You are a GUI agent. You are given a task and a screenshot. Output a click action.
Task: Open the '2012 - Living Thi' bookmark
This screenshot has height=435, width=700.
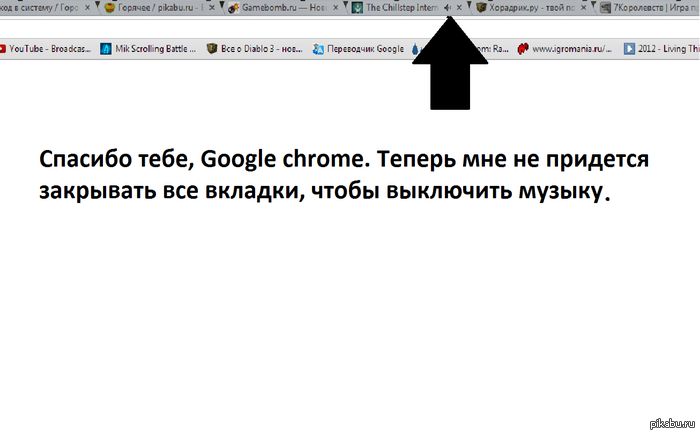[662, 49]
